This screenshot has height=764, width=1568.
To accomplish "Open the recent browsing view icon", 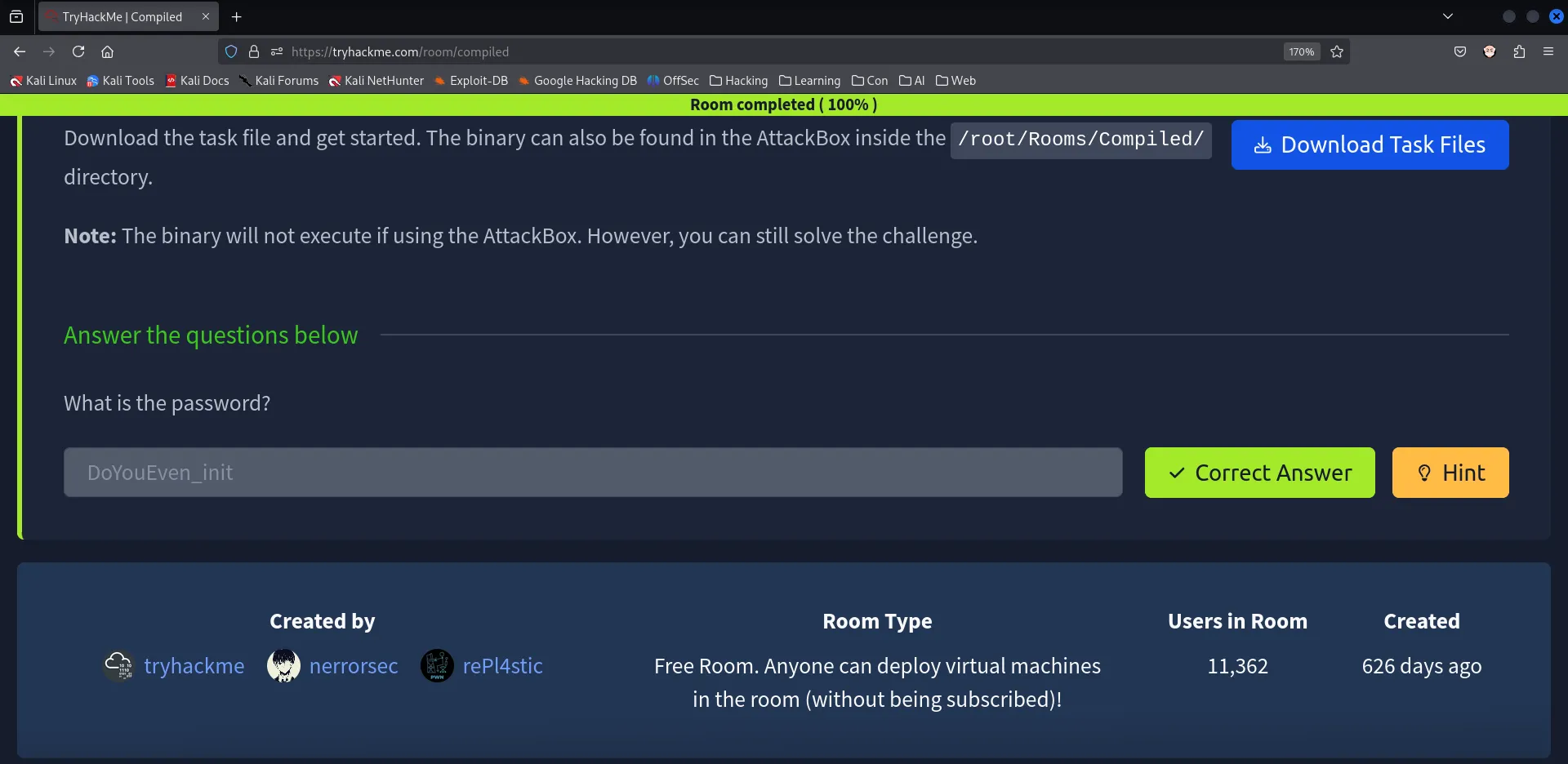I will click(x=16, y=16).
